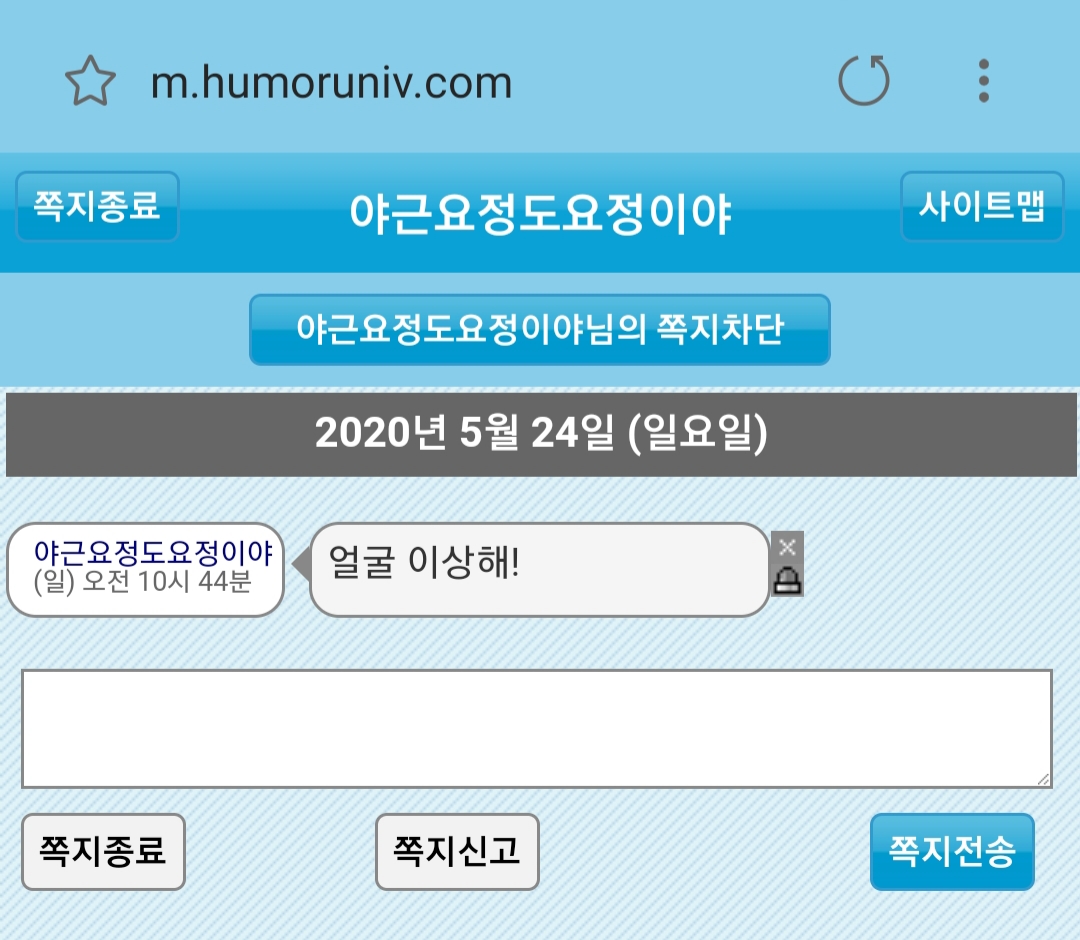This screenshot has height=940, width=1080.
Task: Reload the page using the refresh icon
Action: pos(864,81)
